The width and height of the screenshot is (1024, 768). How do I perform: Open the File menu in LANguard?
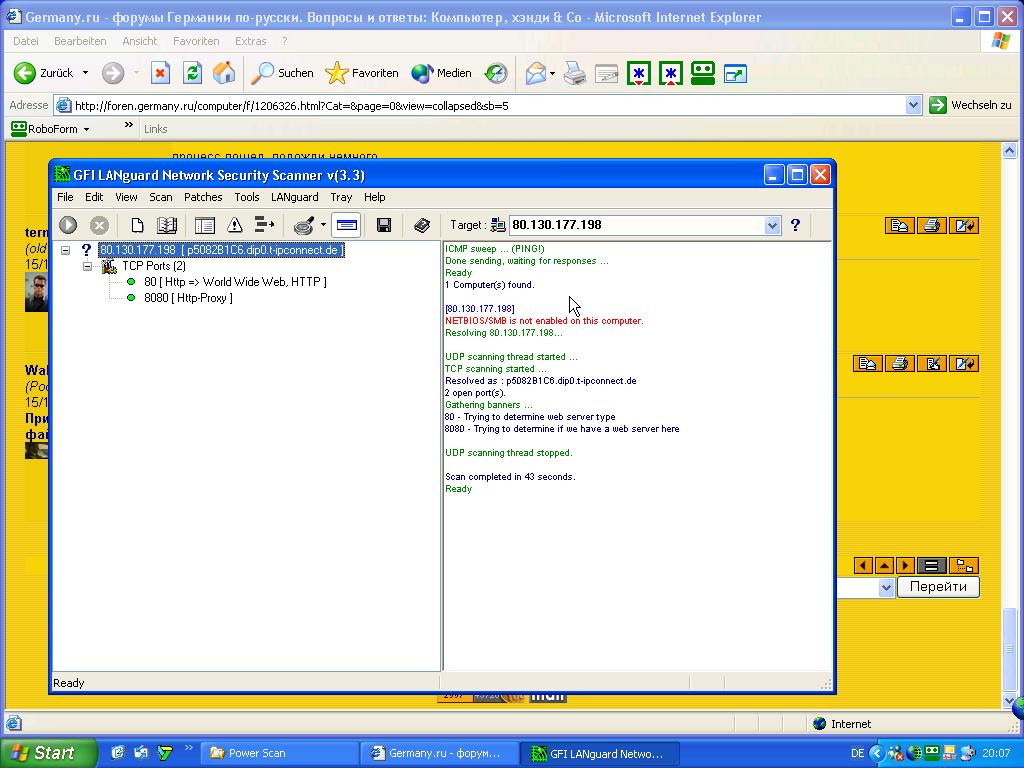pos(65,197)
